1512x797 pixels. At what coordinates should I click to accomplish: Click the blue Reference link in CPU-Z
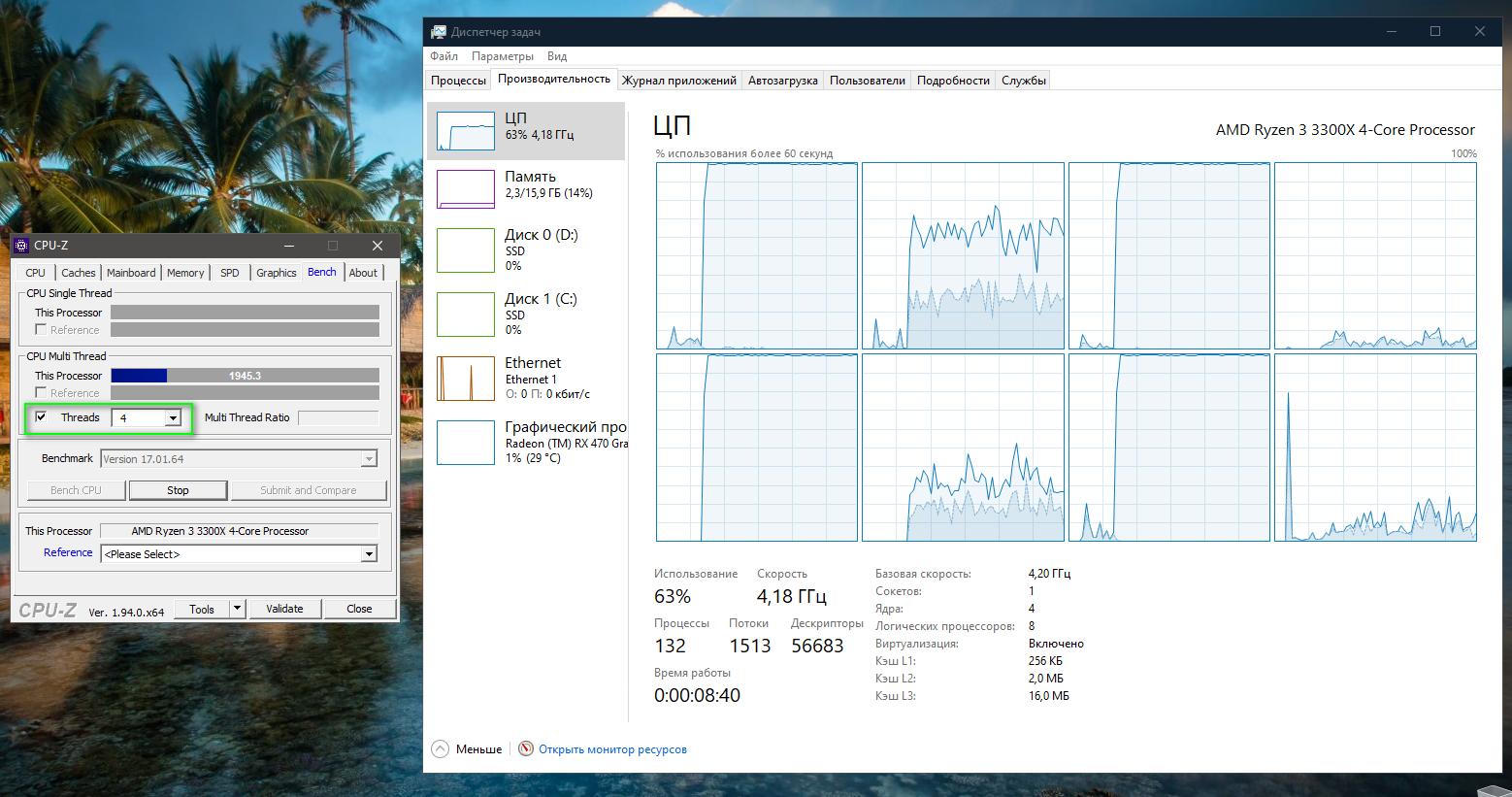point(68,552)
